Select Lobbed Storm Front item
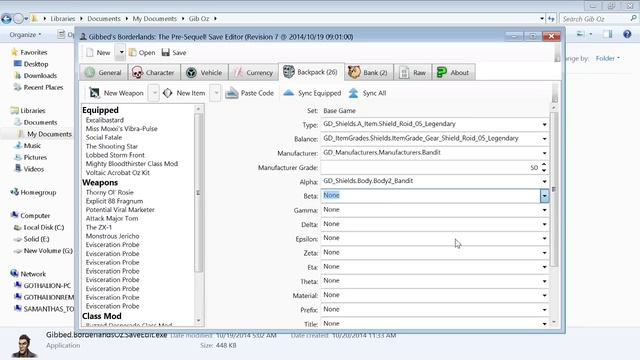This screenshot has width=640, height=360. [115, 155]
